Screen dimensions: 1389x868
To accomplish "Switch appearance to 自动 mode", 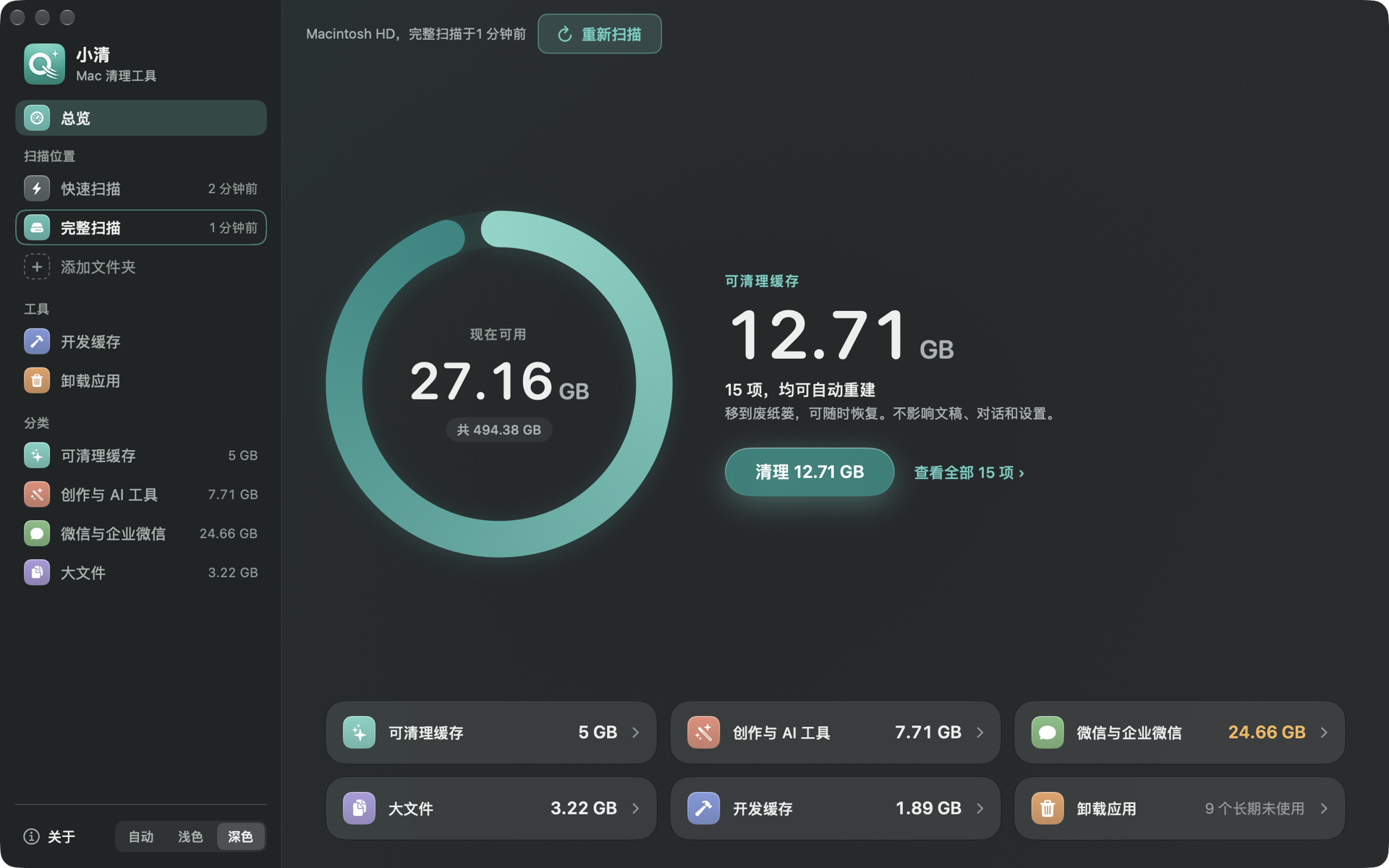I will 141,837.
